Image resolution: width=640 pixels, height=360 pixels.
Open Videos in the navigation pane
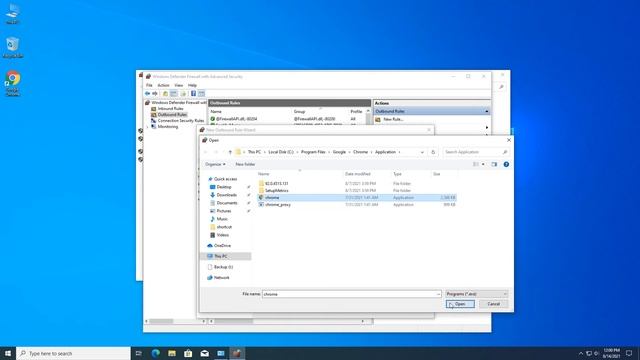click(222, 235)
